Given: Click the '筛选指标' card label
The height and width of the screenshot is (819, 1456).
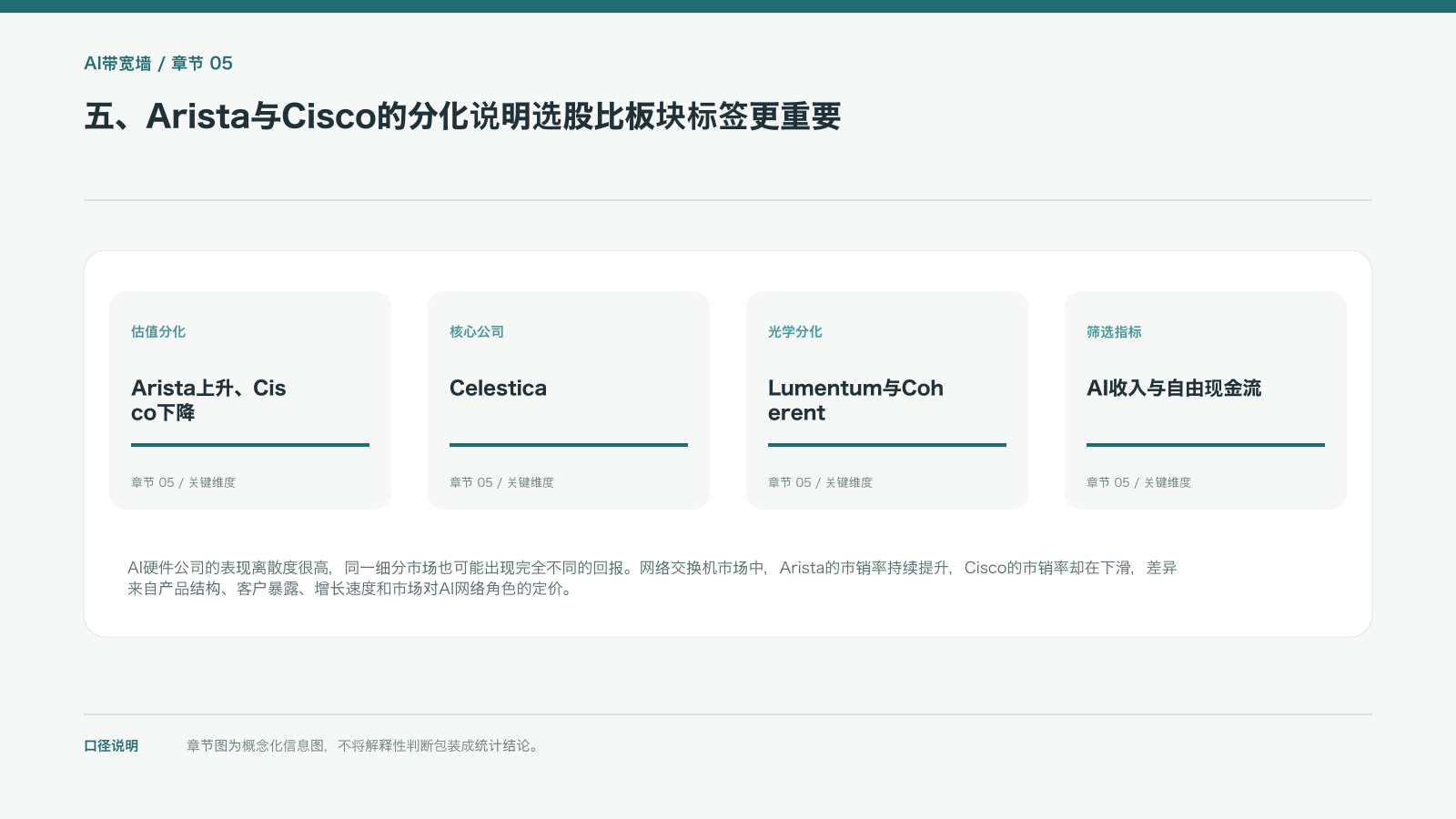Looking at the screenshot, I should [1114, 332].
